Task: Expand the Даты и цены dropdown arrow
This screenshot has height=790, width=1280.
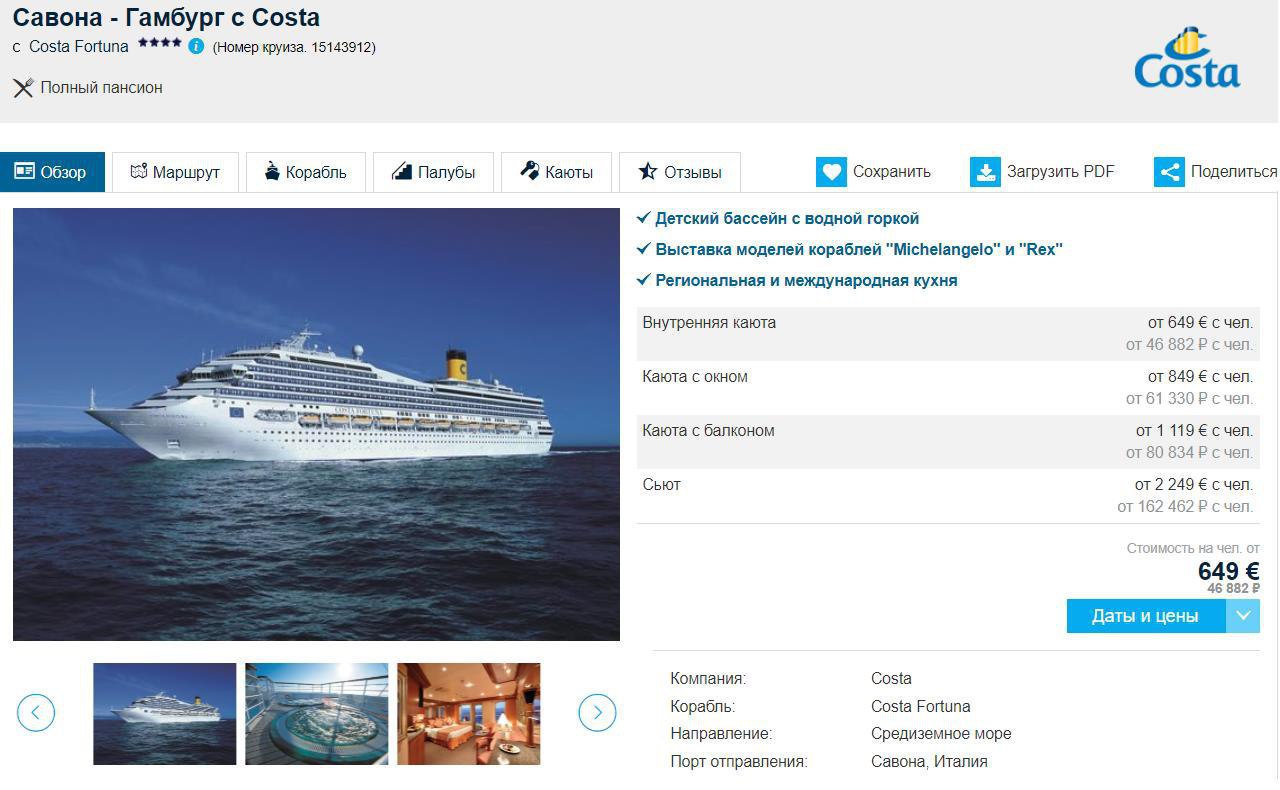Action: tap(1243, 616)
